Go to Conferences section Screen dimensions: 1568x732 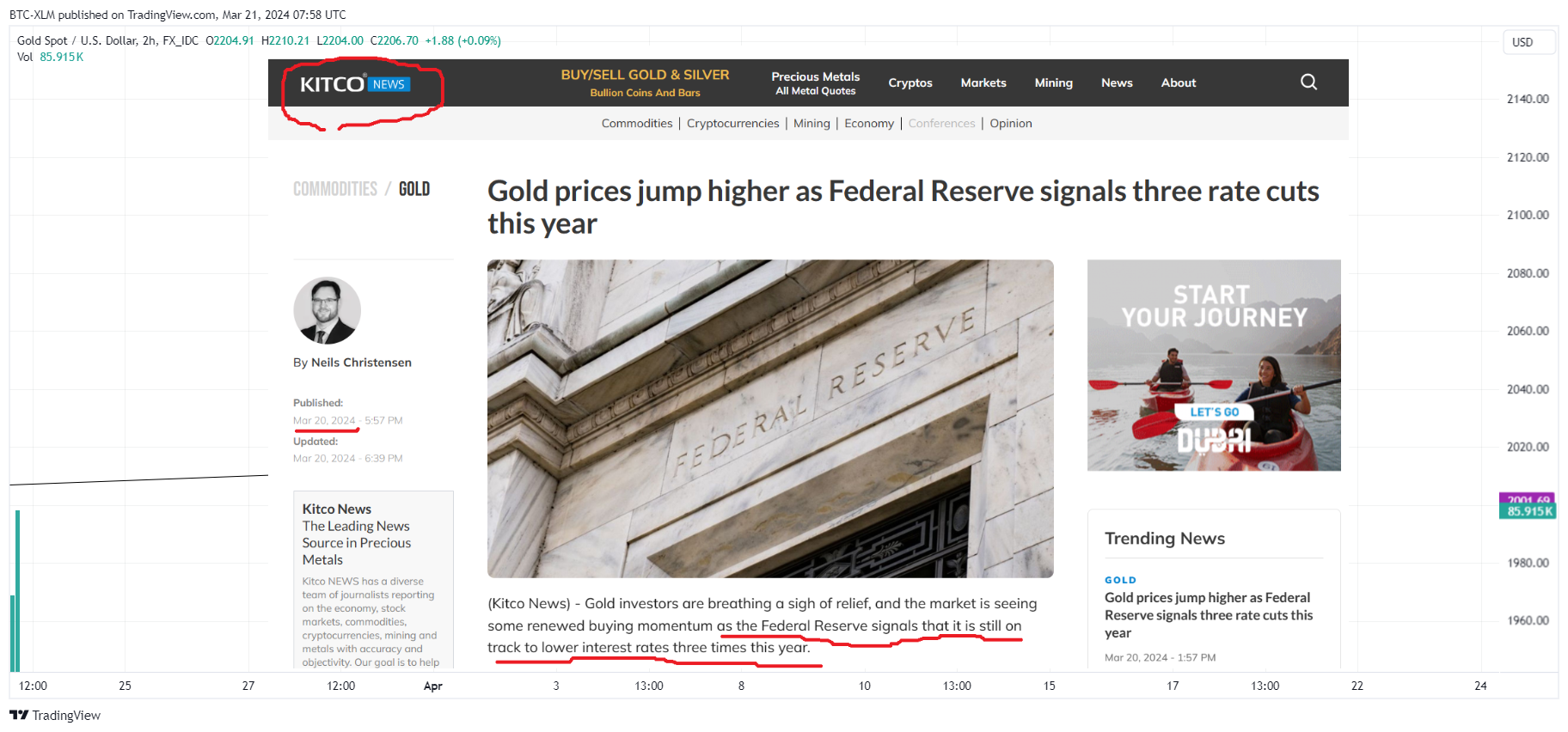coord(941,123)
